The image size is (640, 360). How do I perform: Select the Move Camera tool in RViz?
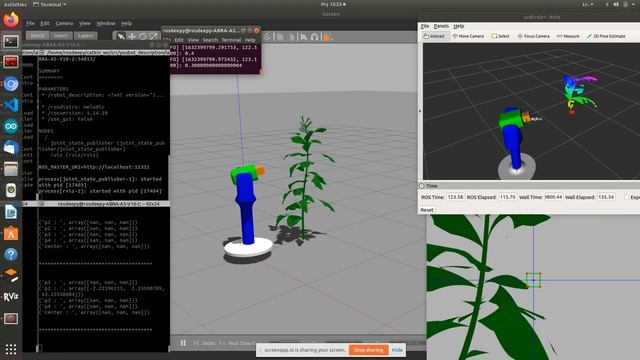[468, 36]
